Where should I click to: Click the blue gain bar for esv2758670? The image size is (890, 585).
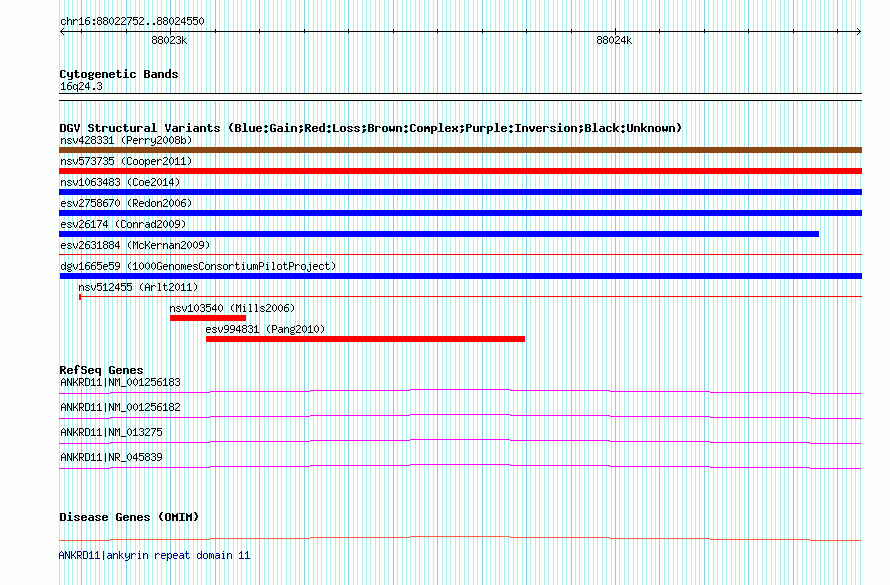coord(460,213)
